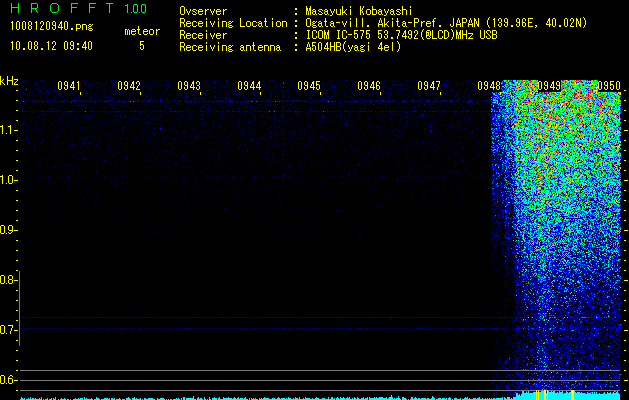Click the A504HB(yagi 4el) antenna text
The width and height of the screenshot is (629, 400).
point(353,47)
